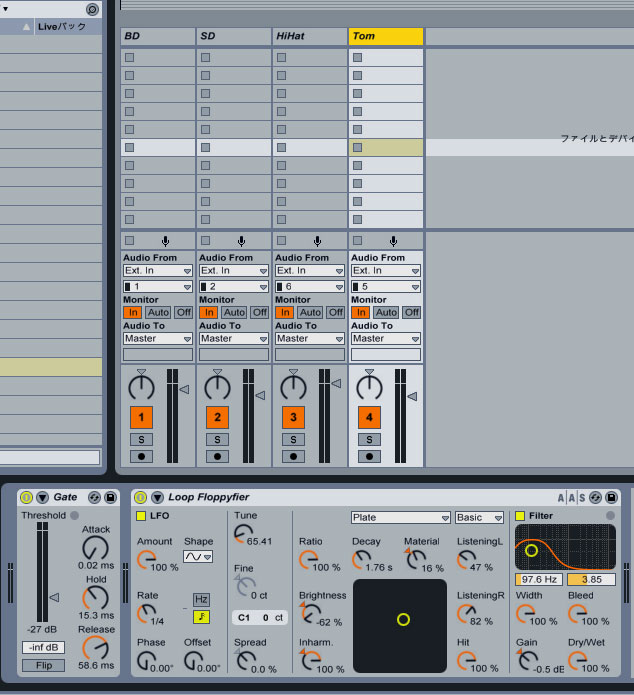The image size is (634, 695).
Task: Click the Tom clip stop button
Action: coord(357,241)
